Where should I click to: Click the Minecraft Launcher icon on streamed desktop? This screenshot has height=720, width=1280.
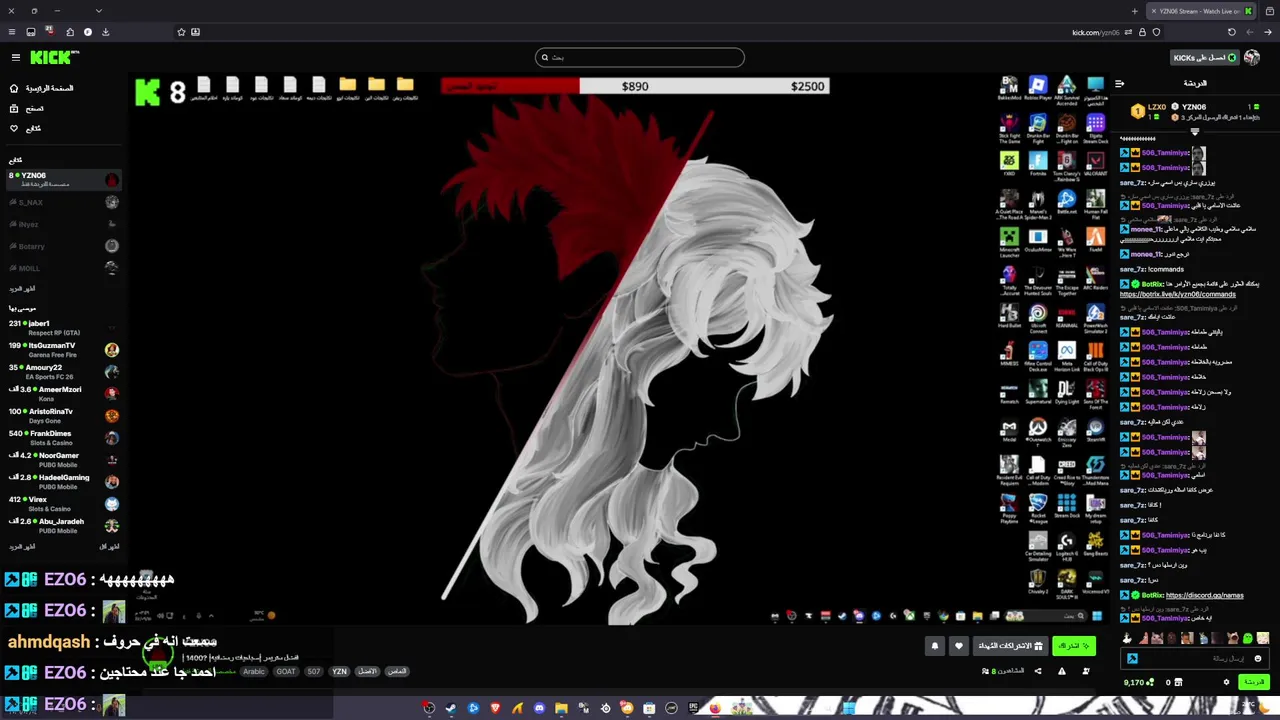[1009, 242]
